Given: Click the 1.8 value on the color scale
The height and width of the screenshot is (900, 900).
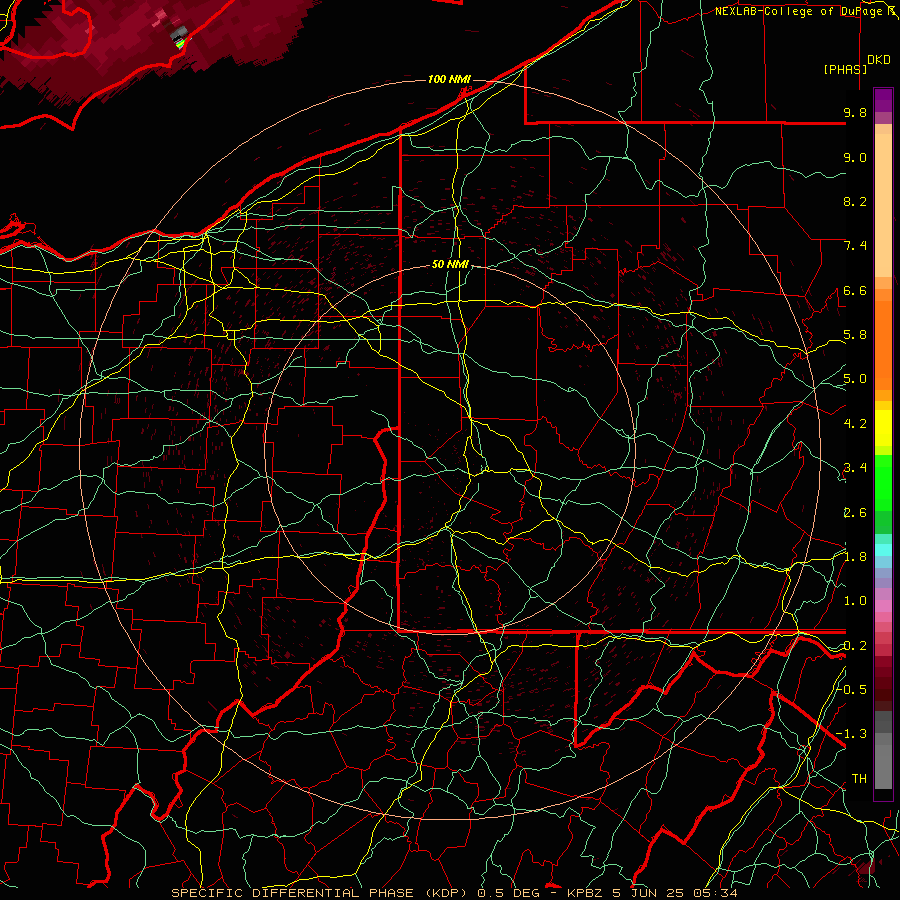Looking at the screenshot, I should coord(855,557).
